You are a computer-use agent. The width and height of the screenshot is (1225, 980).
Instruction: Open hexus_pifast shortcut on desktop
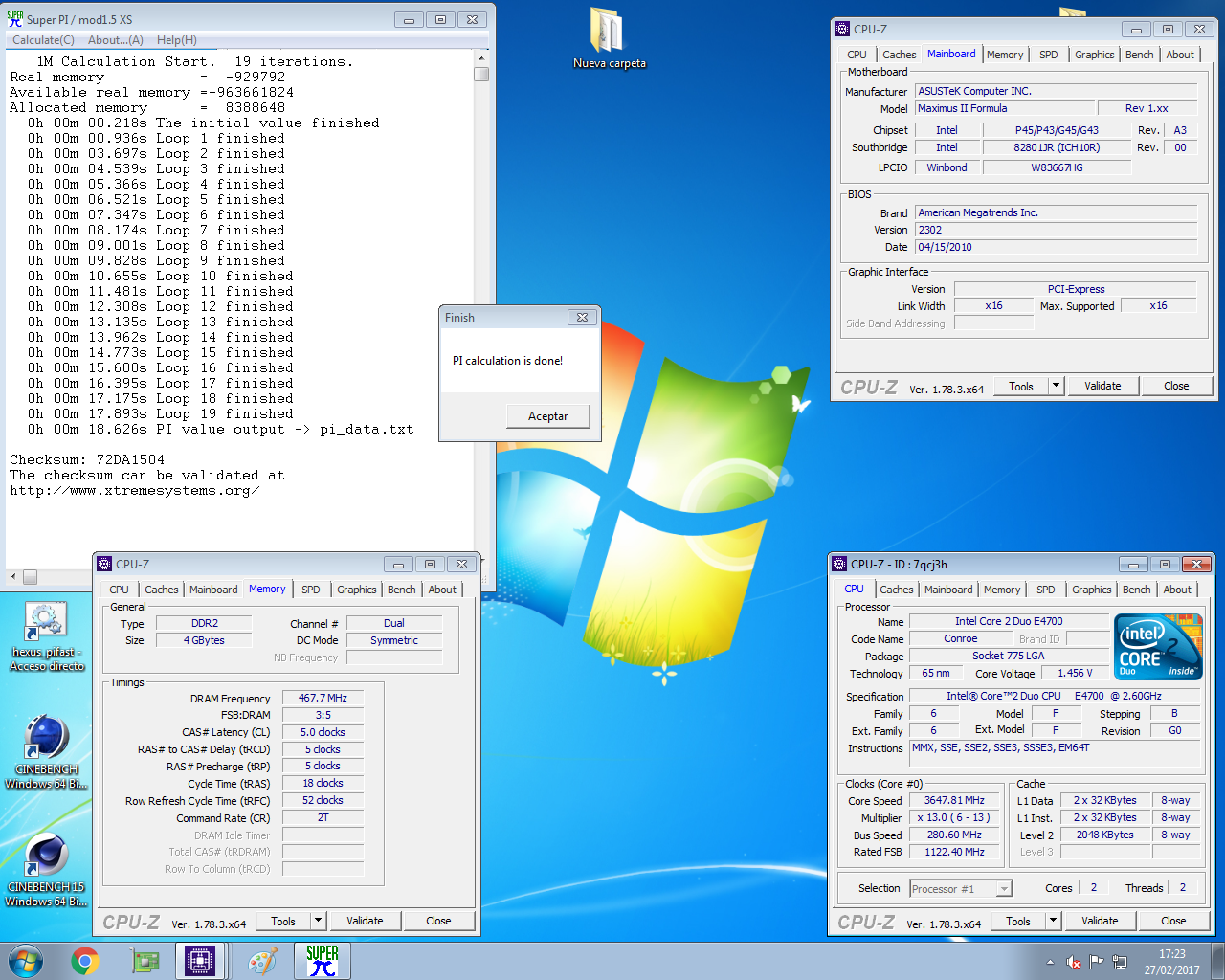47,637
